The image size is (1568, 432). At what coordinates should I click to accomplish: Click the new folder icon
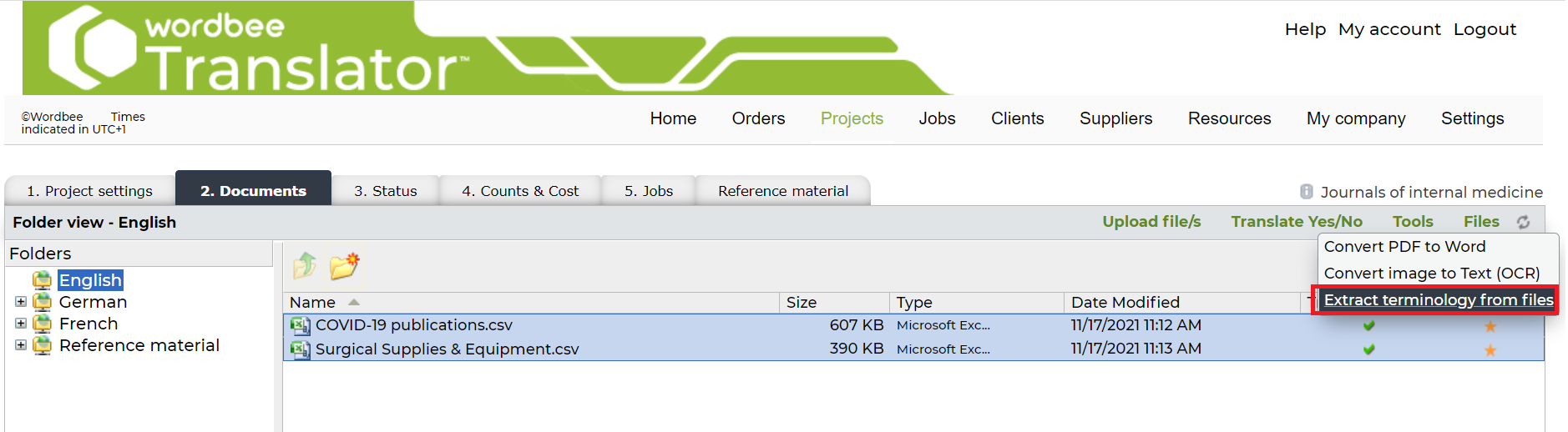click(x=344, y=266)
